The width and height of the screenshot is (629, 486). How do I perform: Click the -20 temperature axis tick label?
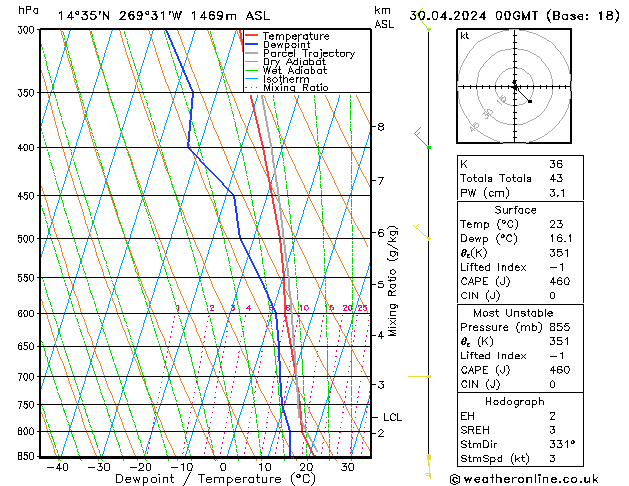[140, 467]
